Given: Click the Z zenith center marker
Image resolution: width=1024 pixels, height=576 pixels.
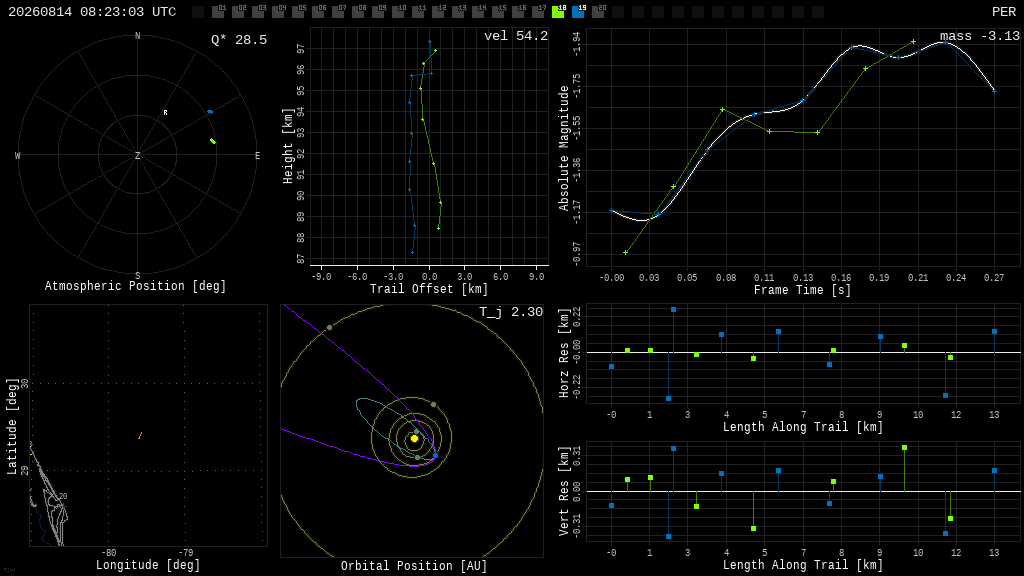Looking at the screenshot, I should (x=137, y=155).
